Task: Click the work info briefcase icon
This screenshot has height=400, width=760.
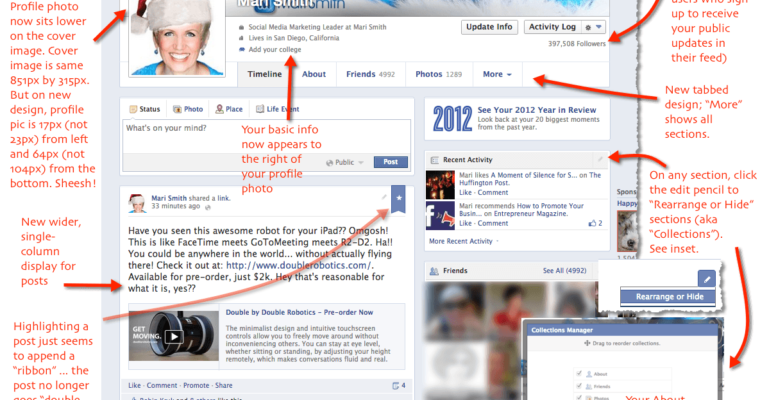Action: point(241,28)
